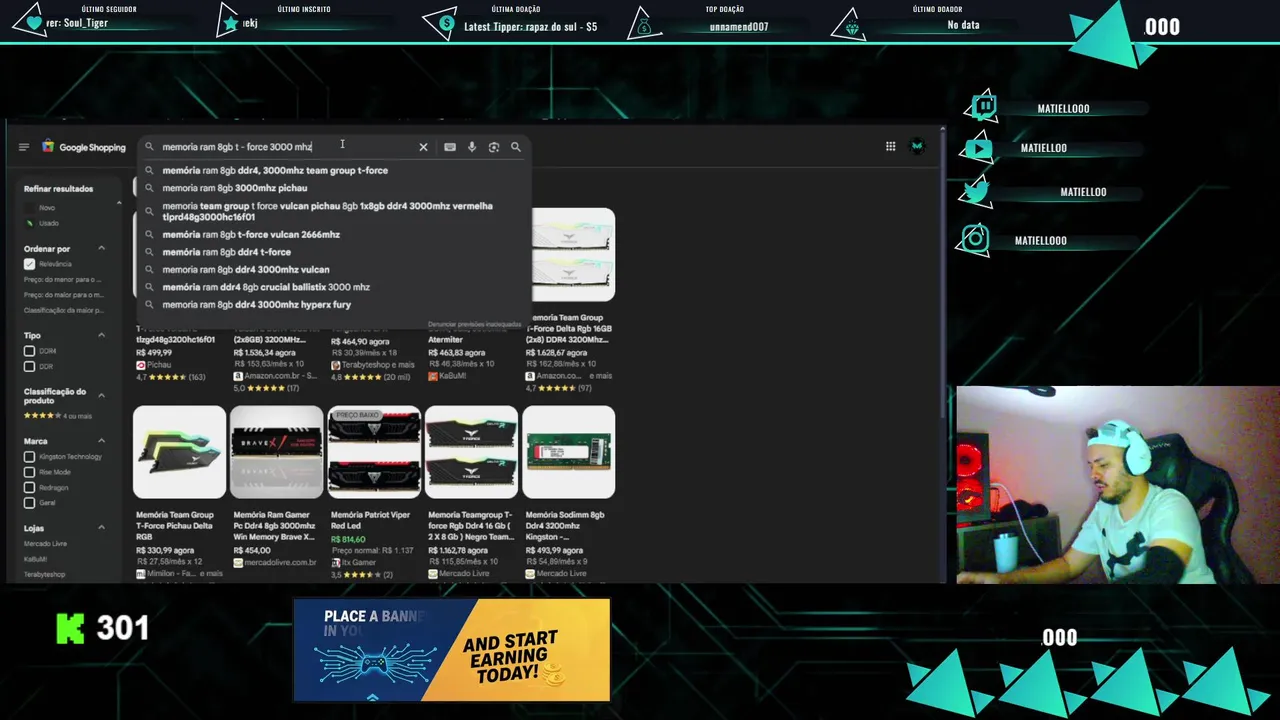Open Sodimm 8gb Kingston product image
Viewport: 1280px width, 720px height.
pyautogui.click(x=568, y=452)
